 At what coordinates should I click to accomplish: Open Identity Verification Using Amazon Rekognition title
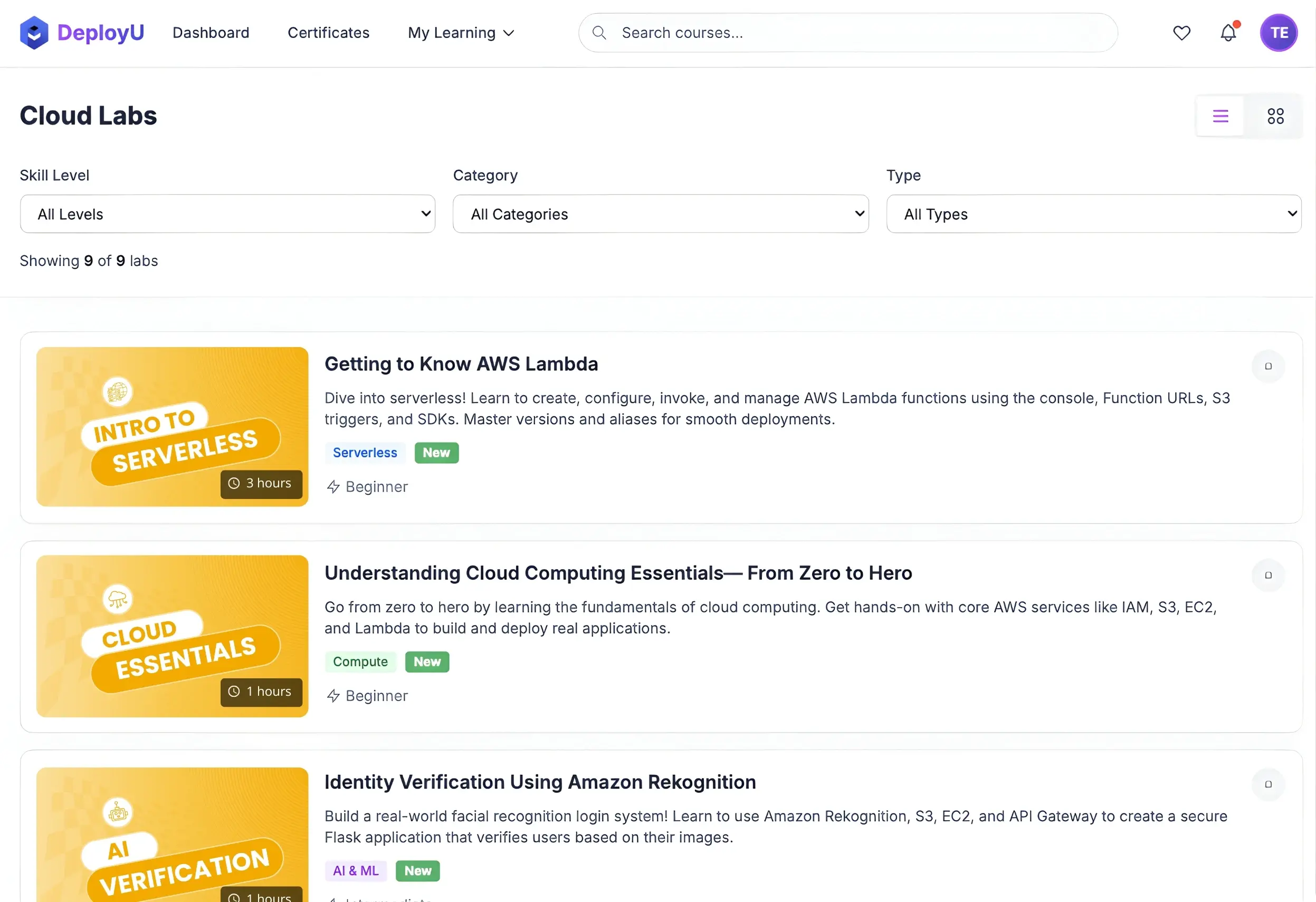540,782
